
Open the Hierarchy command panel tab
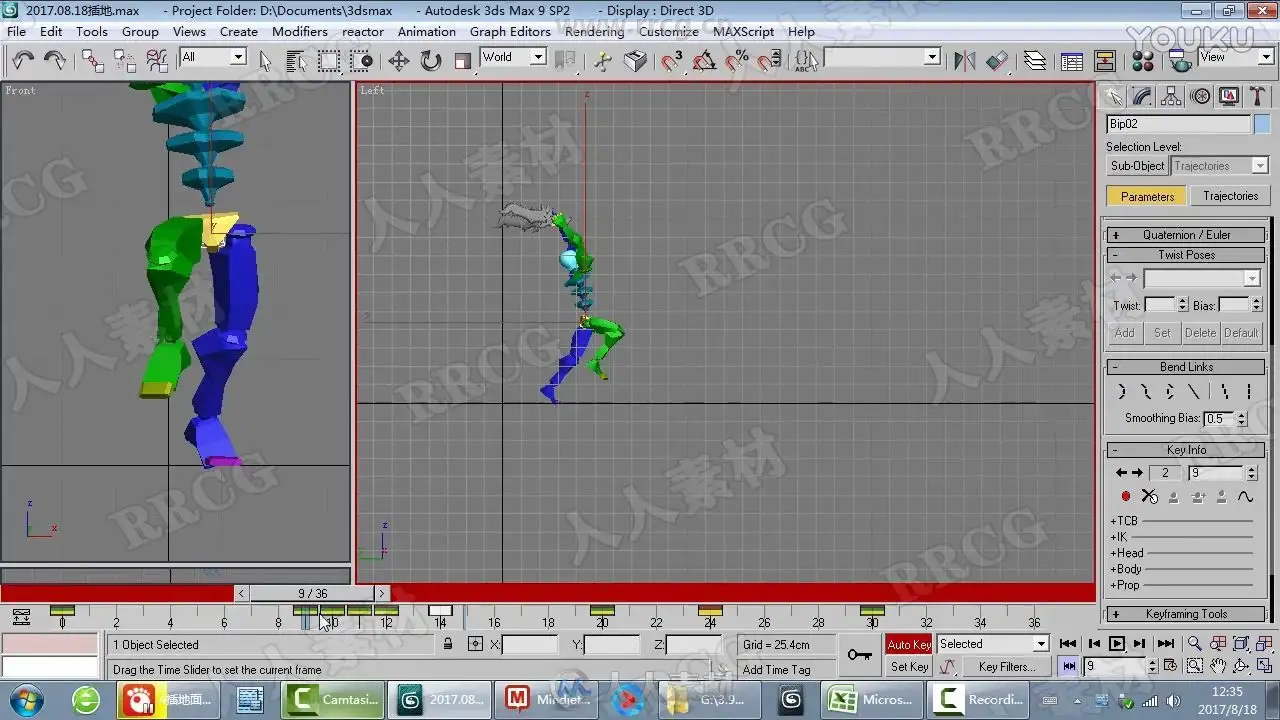tap(1172, 96)
